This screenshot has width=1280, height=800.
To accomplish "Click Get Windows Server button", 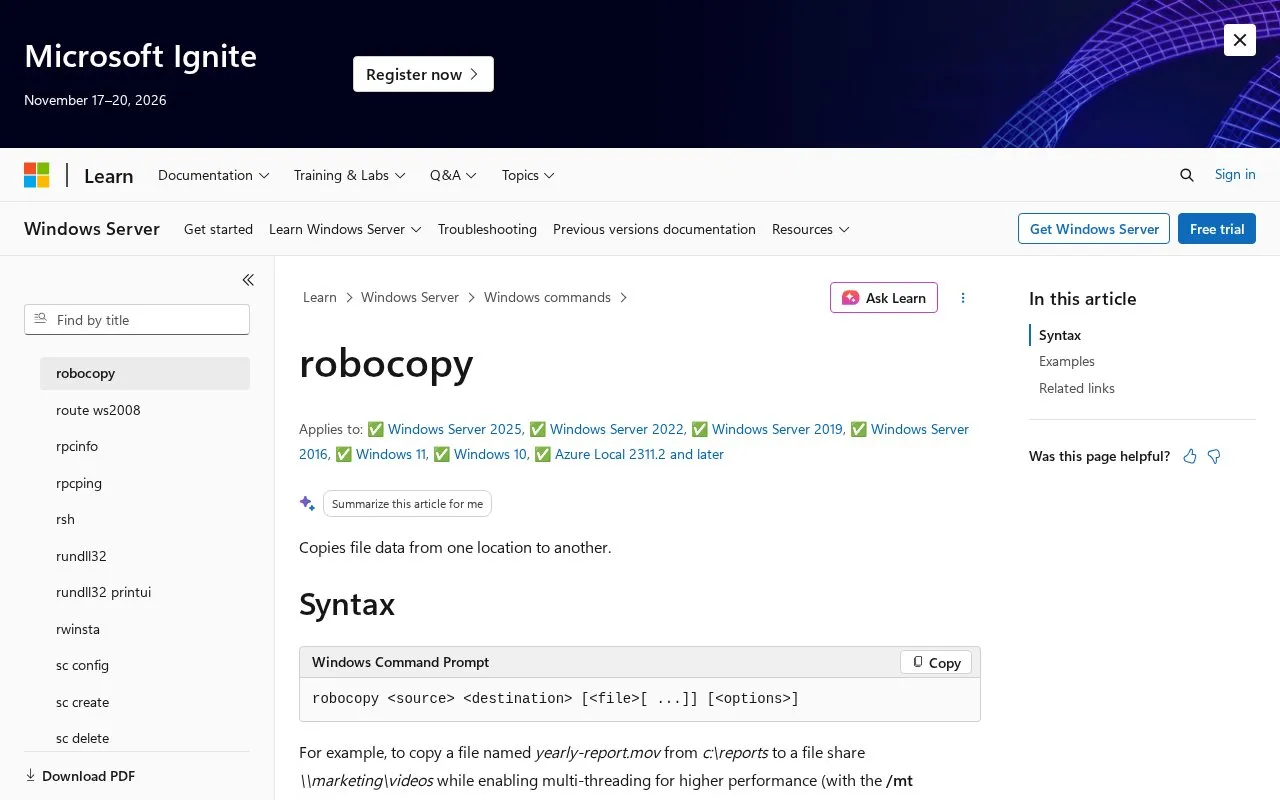I will [x=1094, y=229].
